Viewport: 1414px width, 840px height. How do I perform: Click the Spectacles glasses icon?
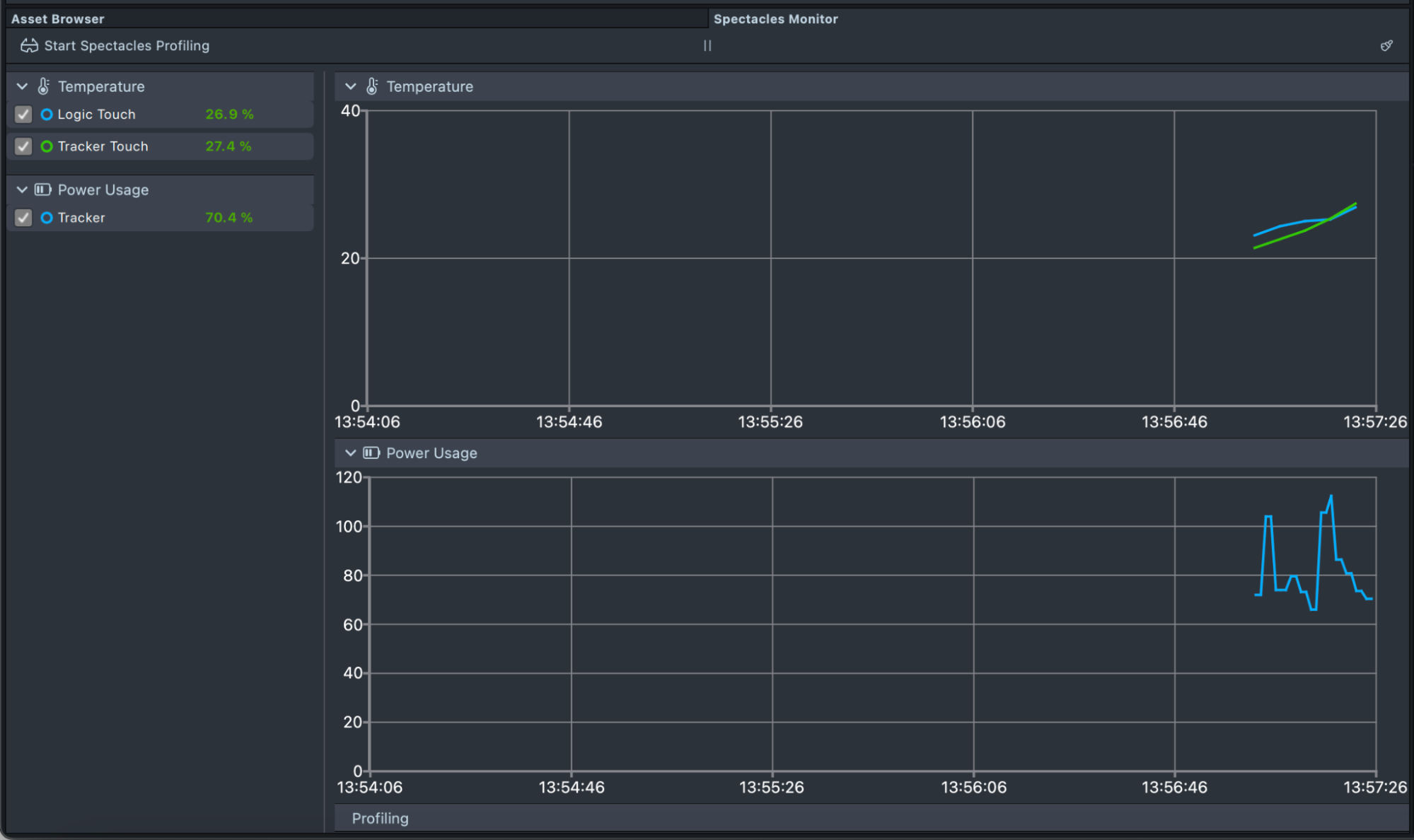click(29, 46)
